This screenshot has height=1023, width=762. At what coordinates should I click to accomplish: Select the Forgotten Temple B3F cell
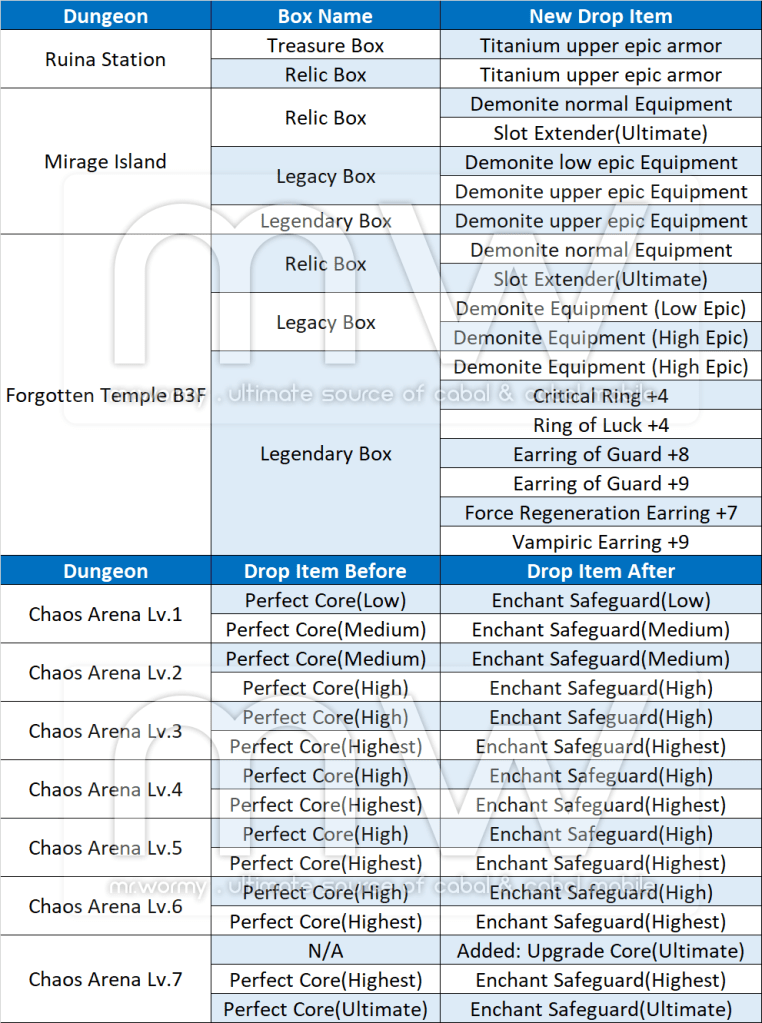[105, 395]
